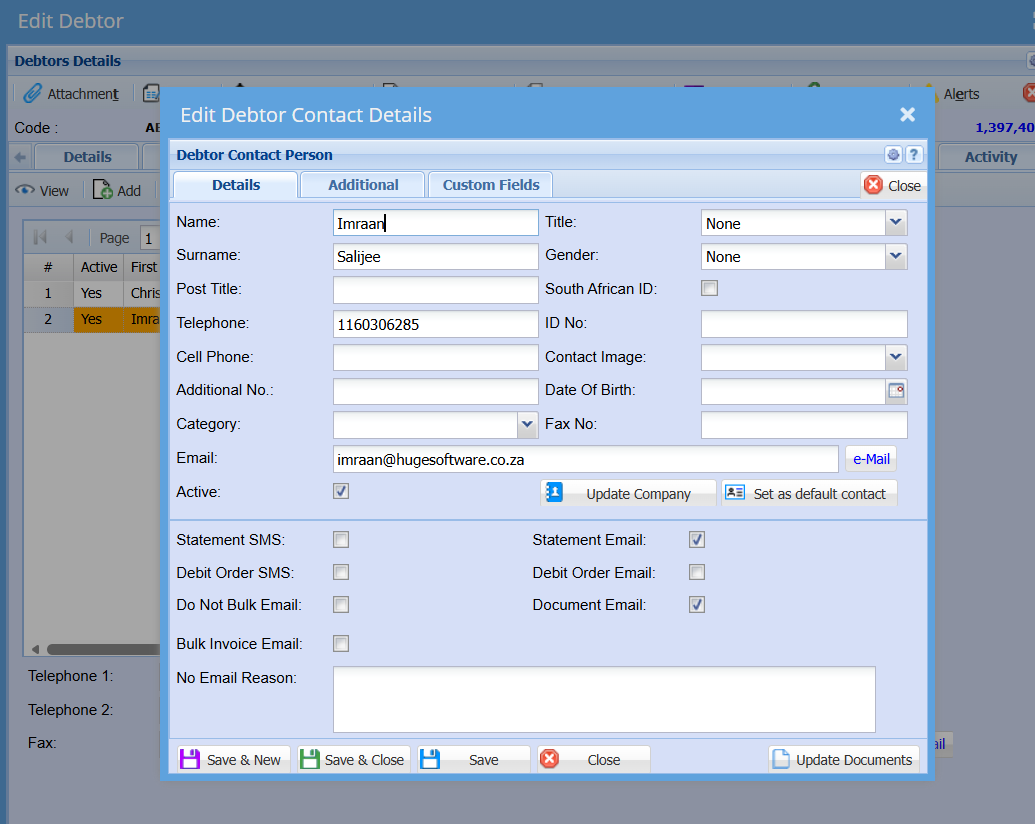Click the Fax No input field
The height and width of the screenshot is (824, 1035).
pyautogui.click(x=804, y=425)
